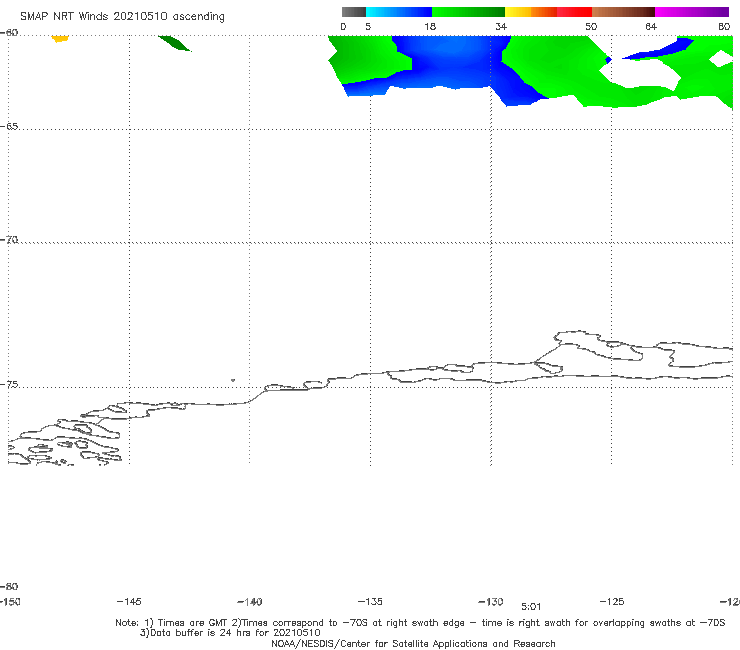Image resolution: width=740 pixels, height=650 pixels.
Task: Click the title 'SMAP NRT Winds 20210510 ascending'
Action: [122, 16]
